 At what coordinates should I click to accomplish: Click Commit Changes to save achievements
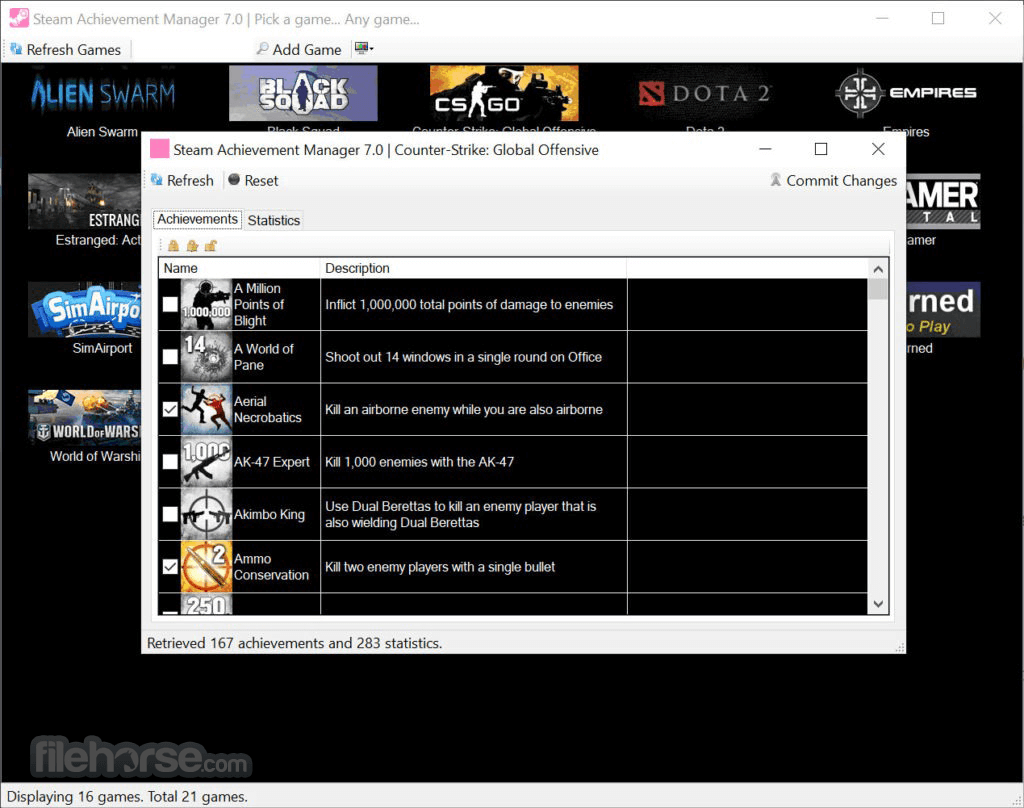(x=833, y=180)
